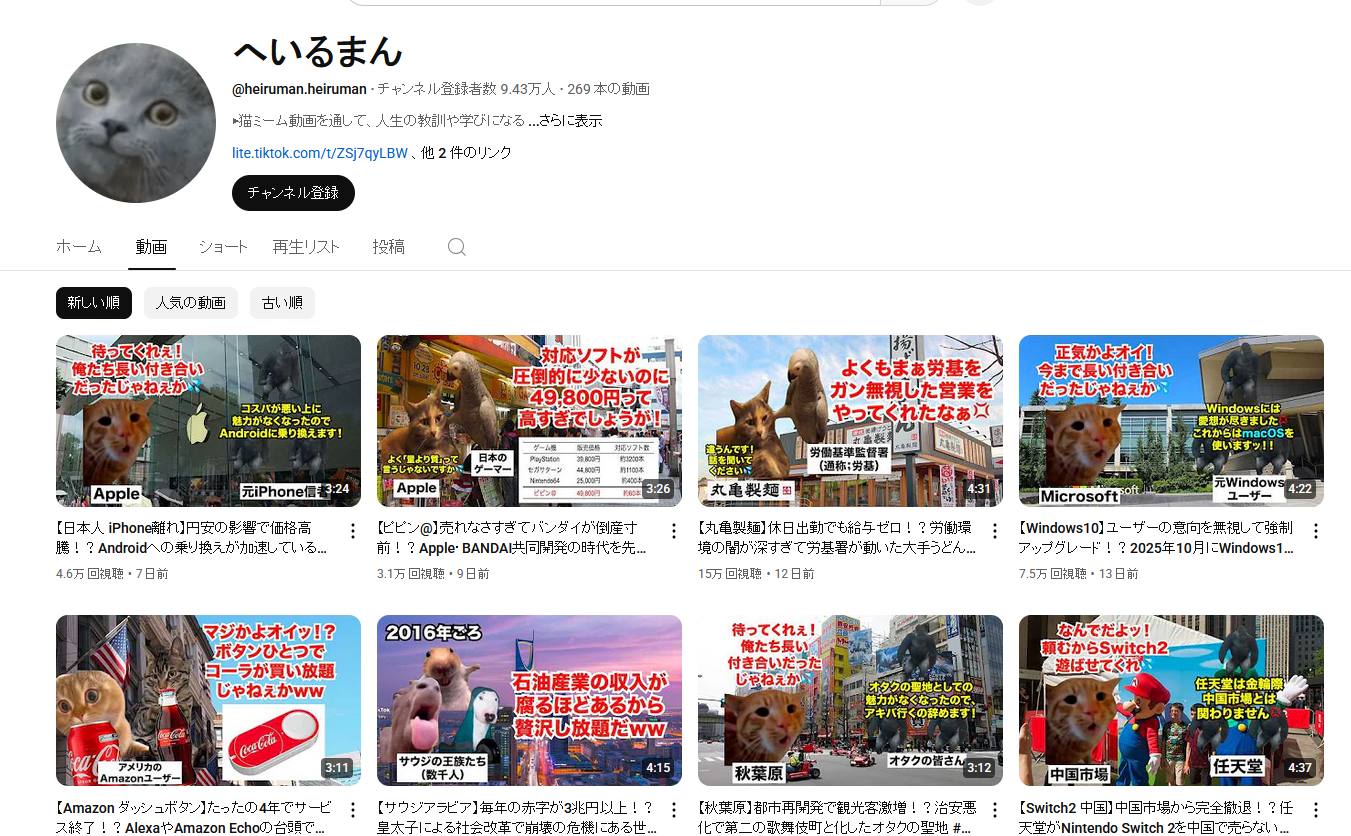Image resolution: width=1351 pixels, height=836 pixels.
Task: Open the 投稿 tab
Action: pos(388,247)
